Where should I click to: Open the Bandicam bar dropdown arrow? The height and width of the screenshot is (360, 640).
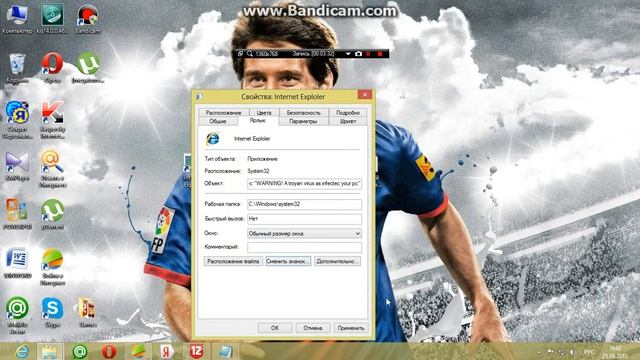pyautogui.click(x=348, y=53)
